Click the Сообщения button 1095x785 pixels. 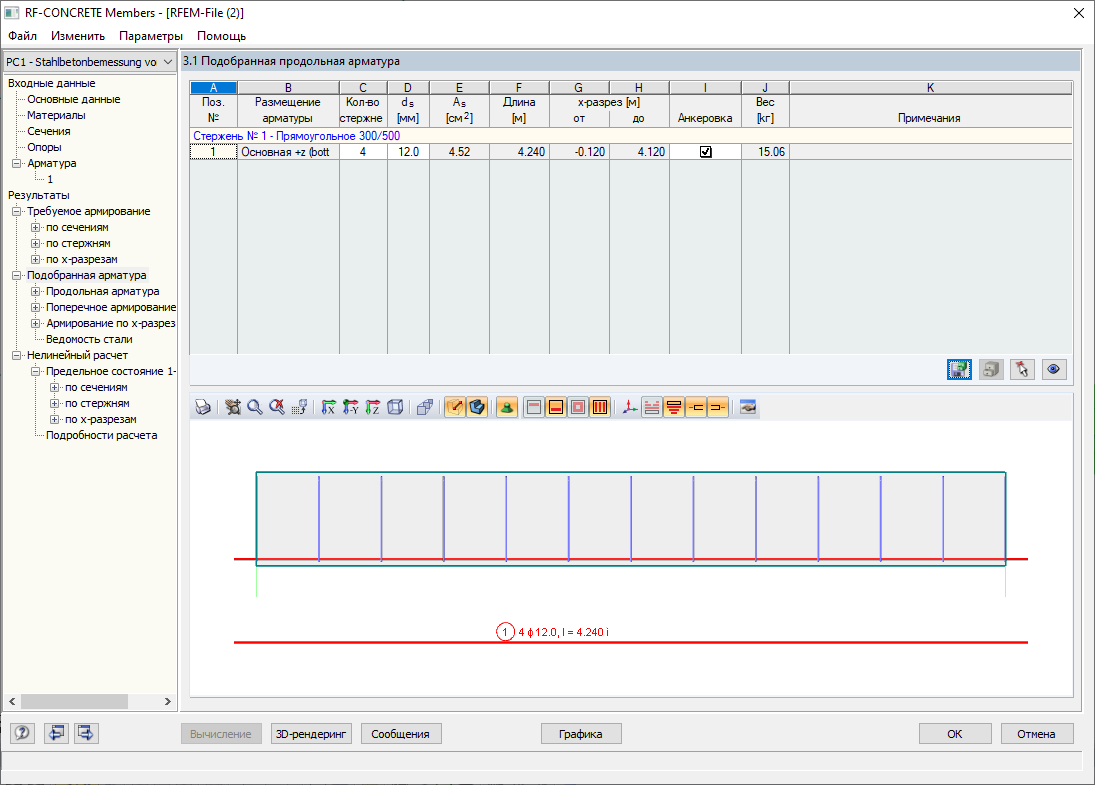pos(401,733)
